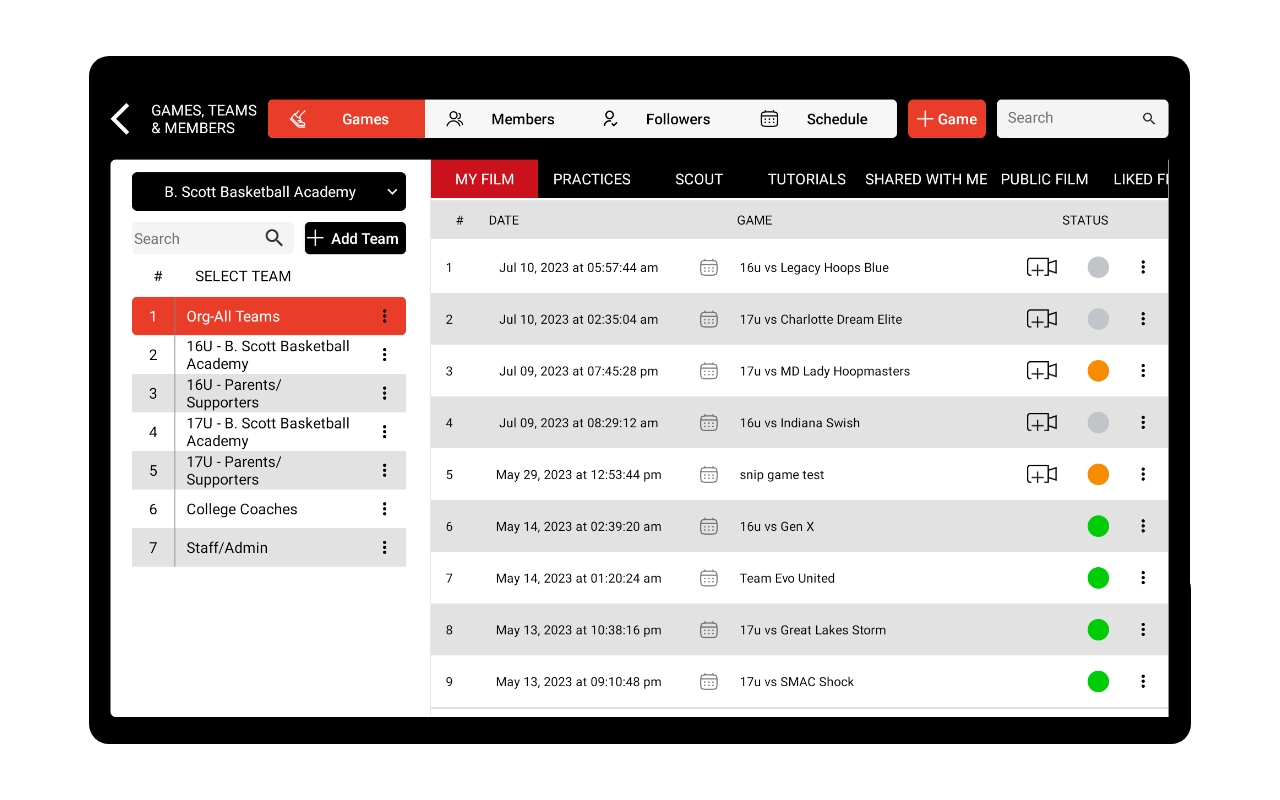The width and height of the screenshot is (1280, 800).
Task: Go back using the left arrow icon
Action: point(120,119)
